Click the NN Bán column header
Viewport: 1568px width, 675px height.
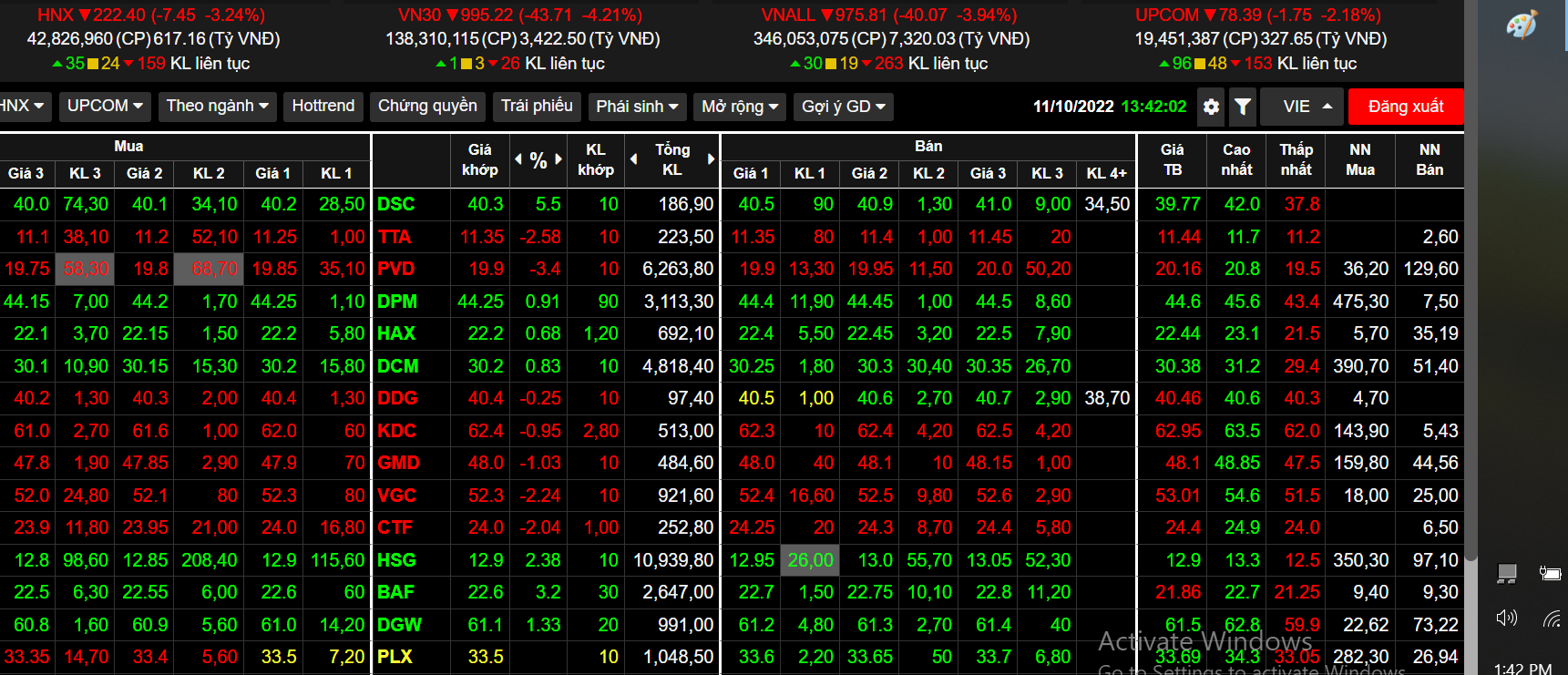coord(1430,159)
